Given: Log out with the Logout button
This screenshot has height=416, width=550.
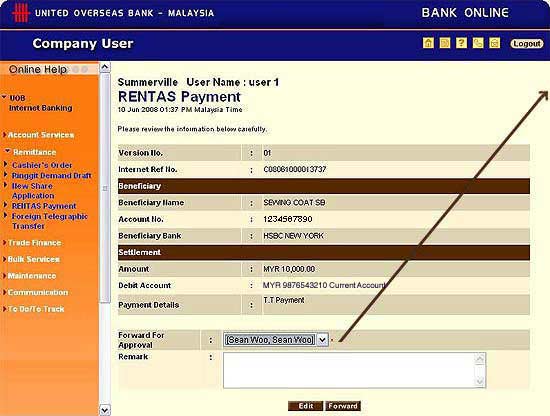Looking at the screenshot, I should click(x=526, y=43).
